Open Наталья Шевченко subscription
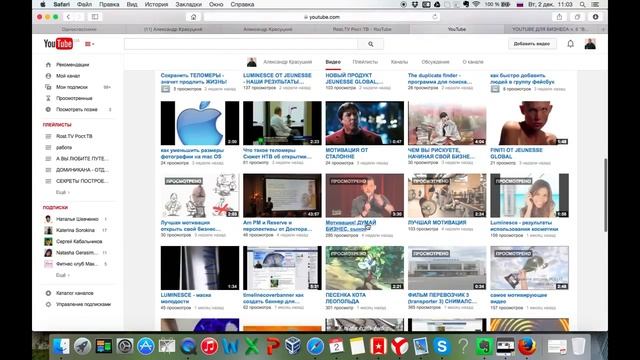This screenshot has height=360, width=640. 77,219
